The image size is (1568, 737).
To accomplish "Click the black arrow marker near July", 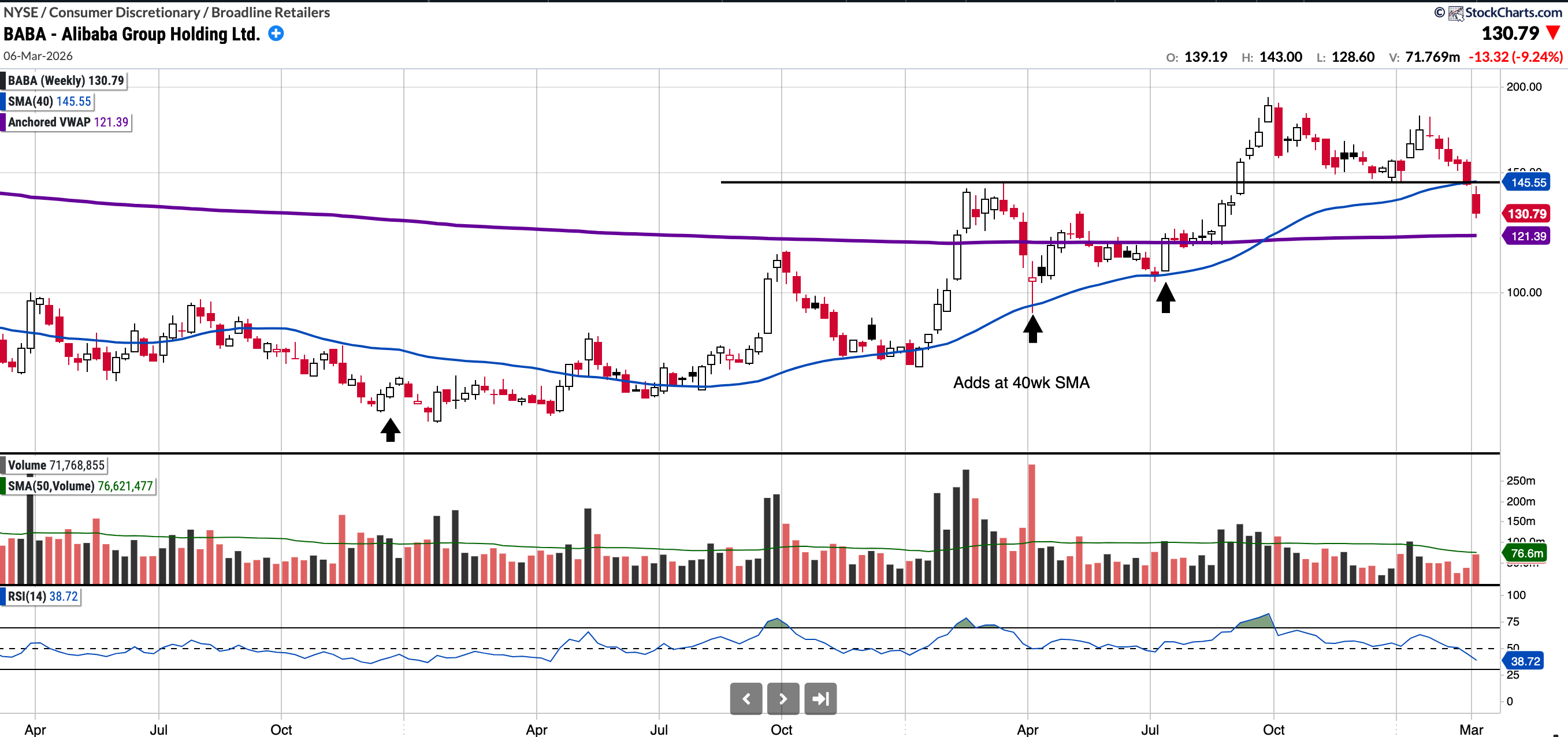I will (x=1165, y=297).
